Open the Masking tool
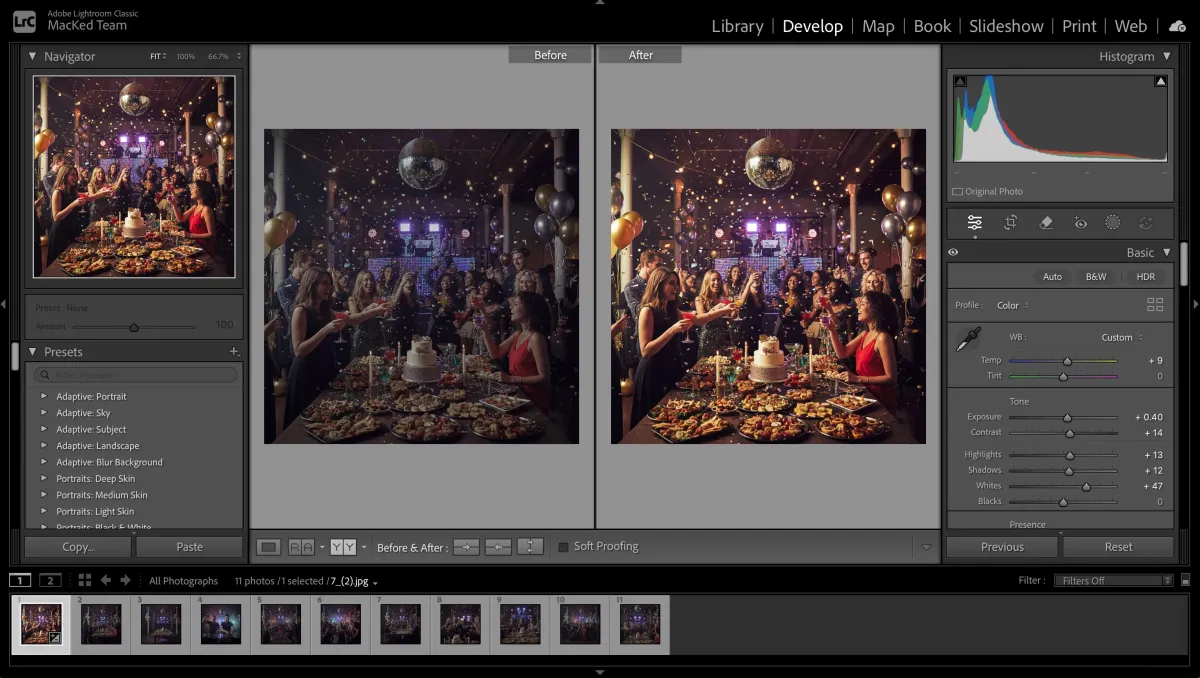Image resolution: width=1200 pixels, height=678 pixels. click(1112, 223)
